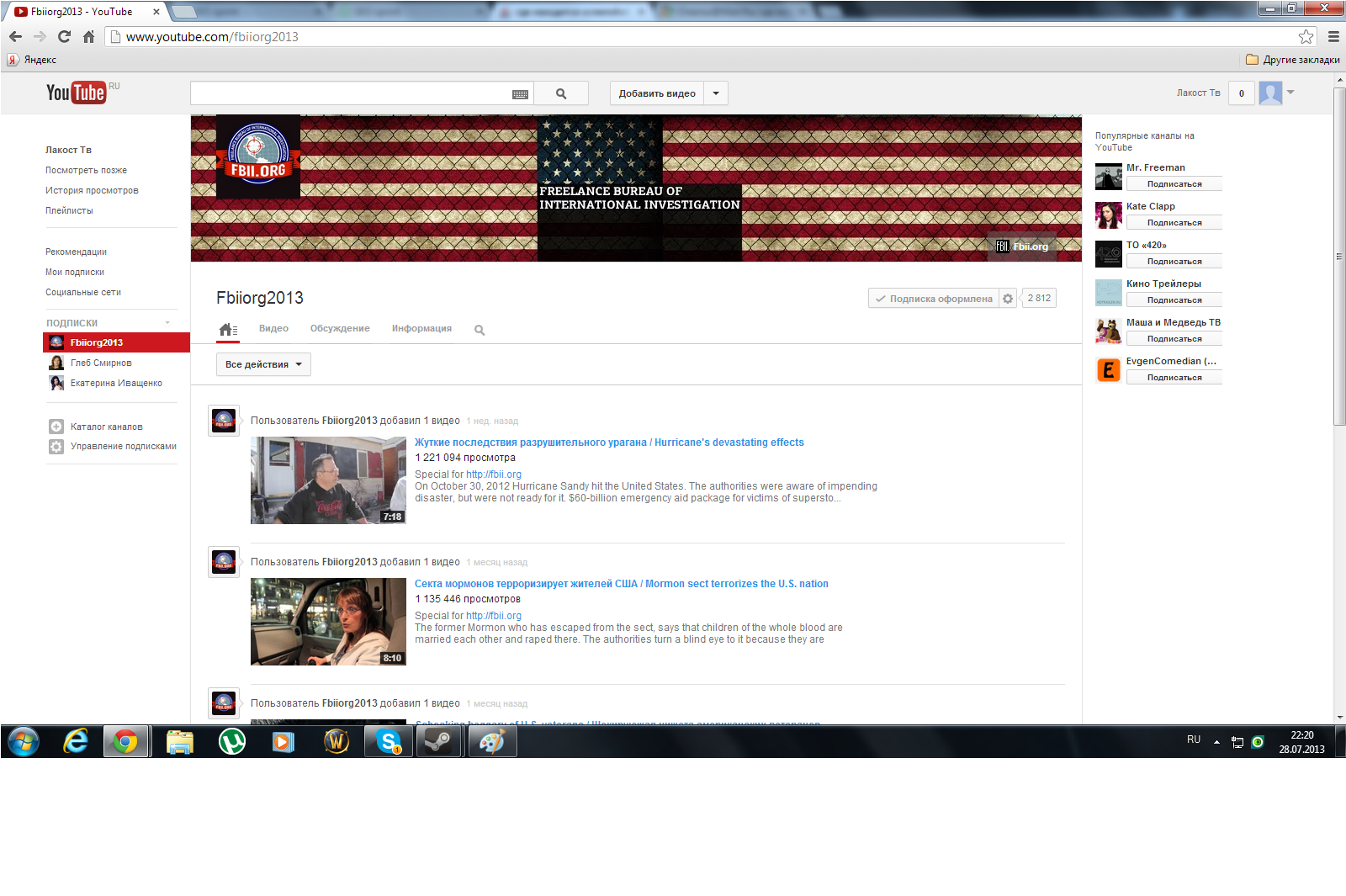Viewport: 1346px width, 896px height.
Task: Bookmark this page with the star
Action: [1306, 36]
